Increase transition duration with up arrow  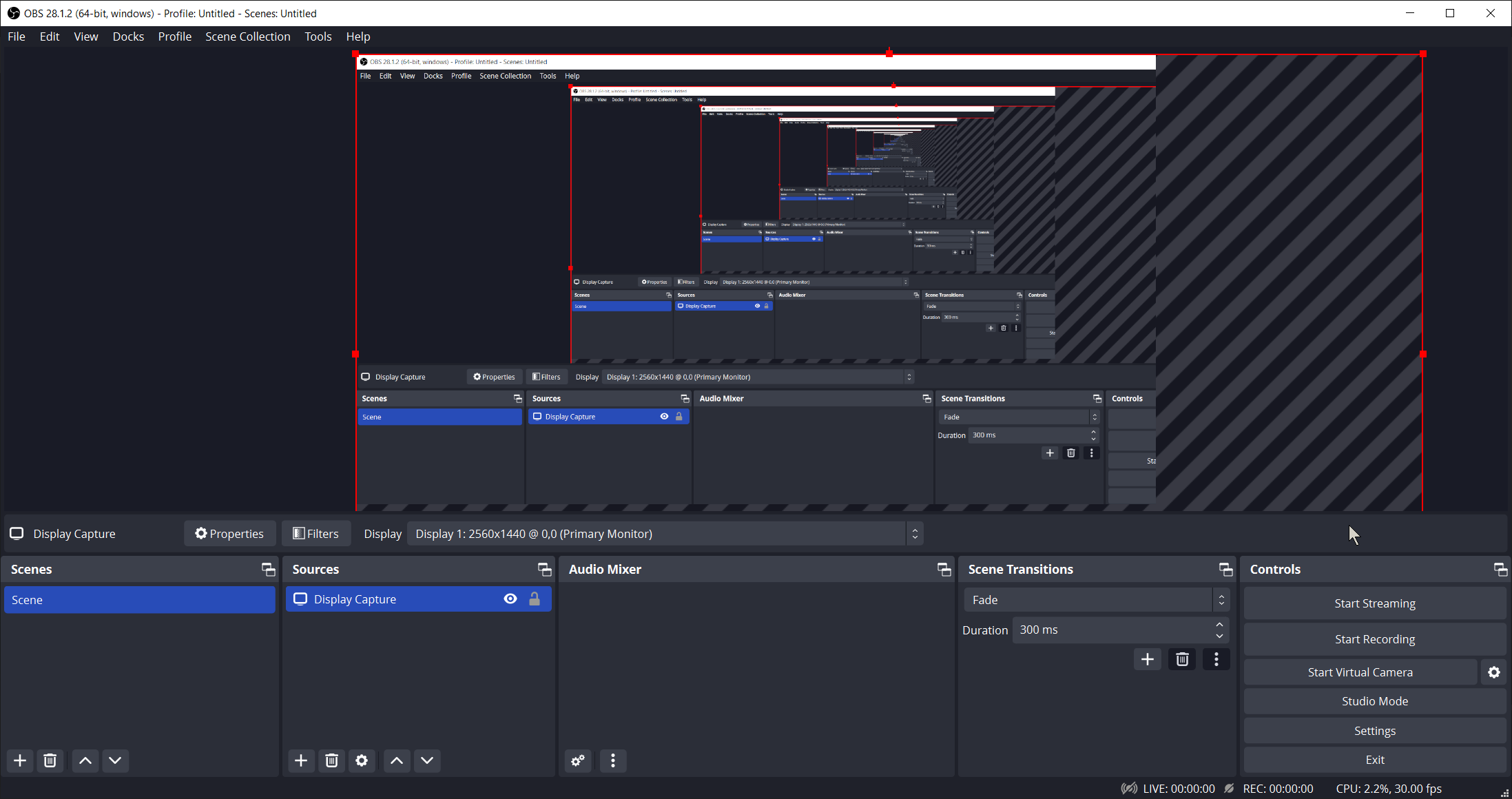tap(1220, 625)
